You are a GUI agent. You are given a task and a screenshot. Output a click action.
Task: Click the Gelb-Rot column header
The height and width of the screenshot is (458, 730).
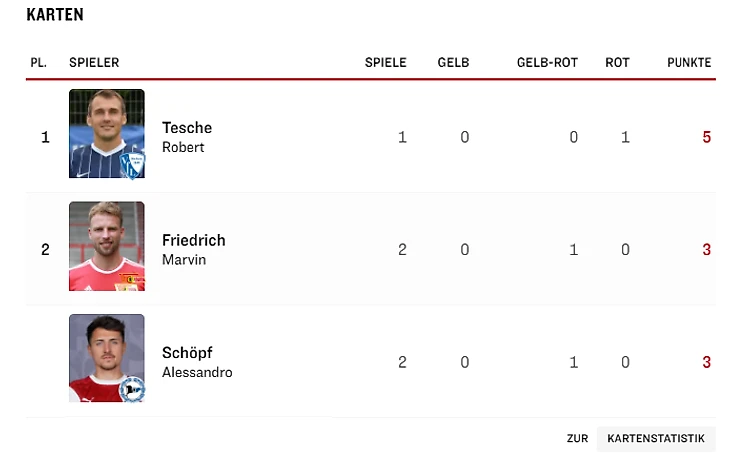point(547,62)
